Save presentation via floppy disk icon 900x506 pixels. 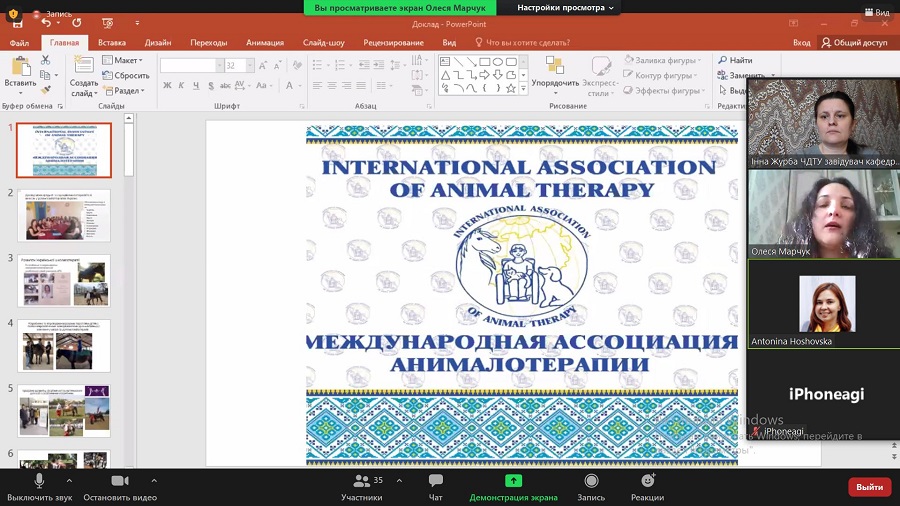pos(18,24)
